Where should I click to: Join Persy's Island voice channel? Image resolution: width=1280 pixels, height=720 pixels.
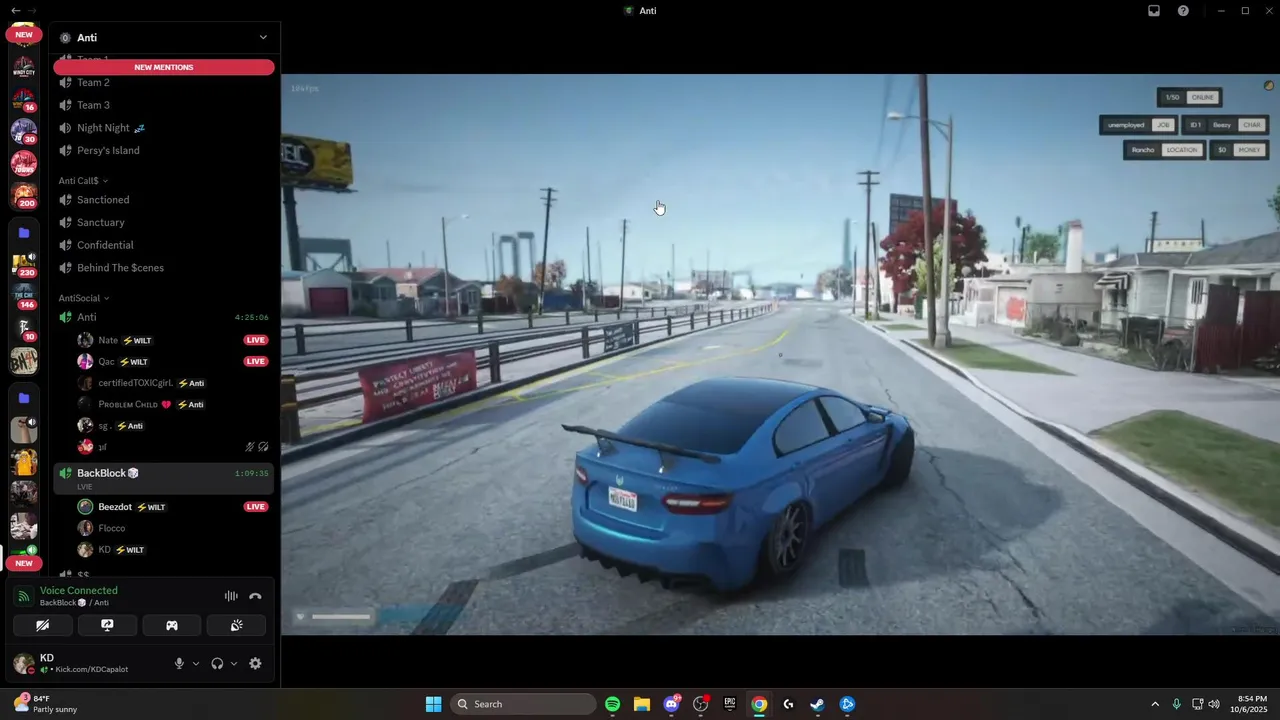coord(164,150)
